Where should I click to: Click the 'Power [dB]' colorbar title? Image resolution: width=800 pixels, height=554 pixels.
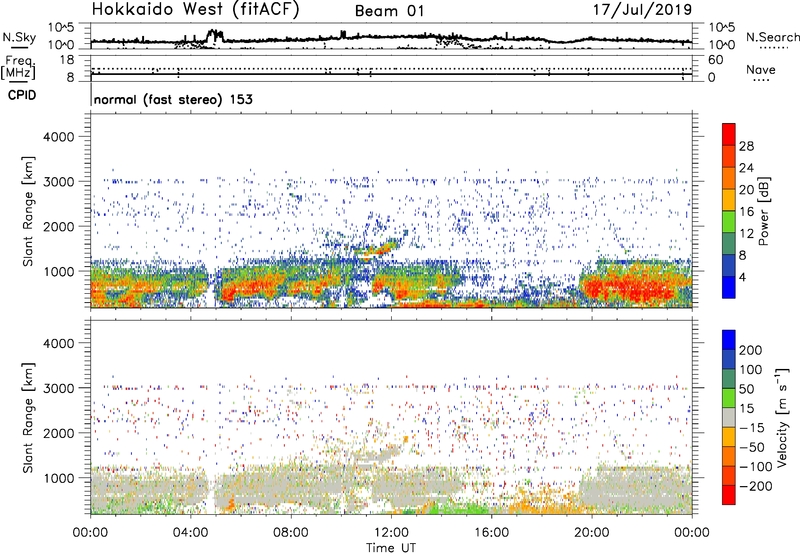(763, 211)
